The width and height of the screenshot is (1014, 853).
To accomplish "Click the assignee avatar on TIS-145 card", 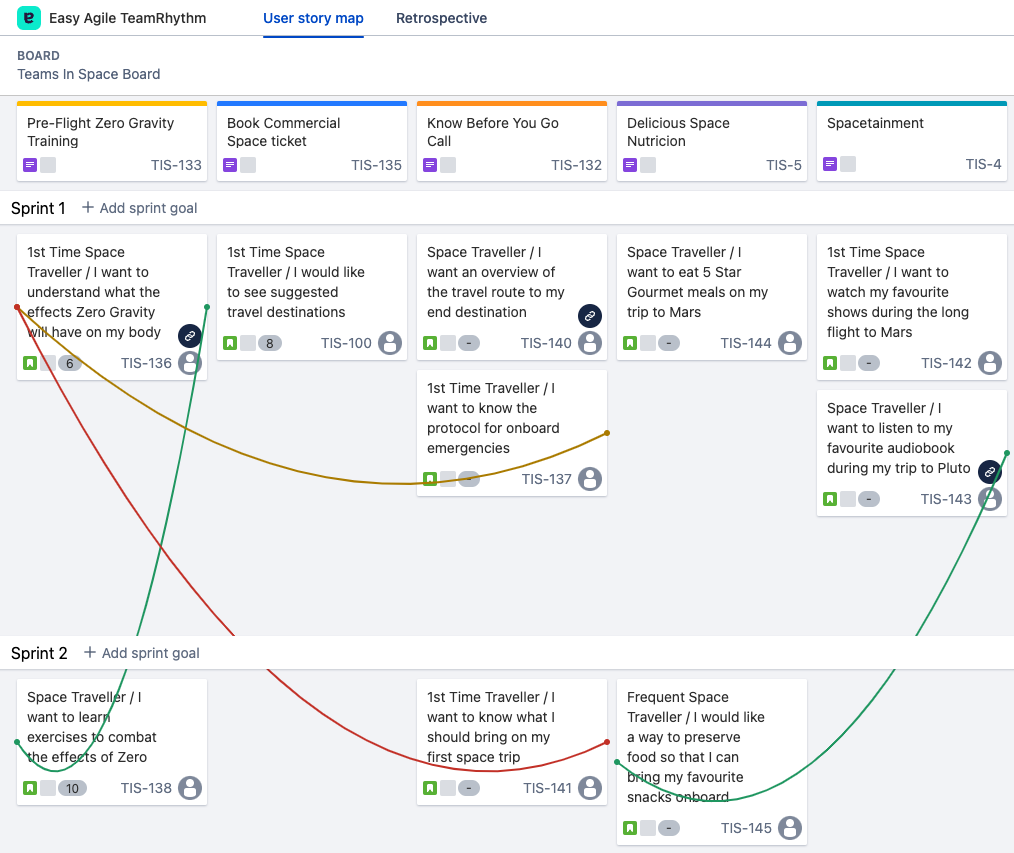I will pos(790,828).
